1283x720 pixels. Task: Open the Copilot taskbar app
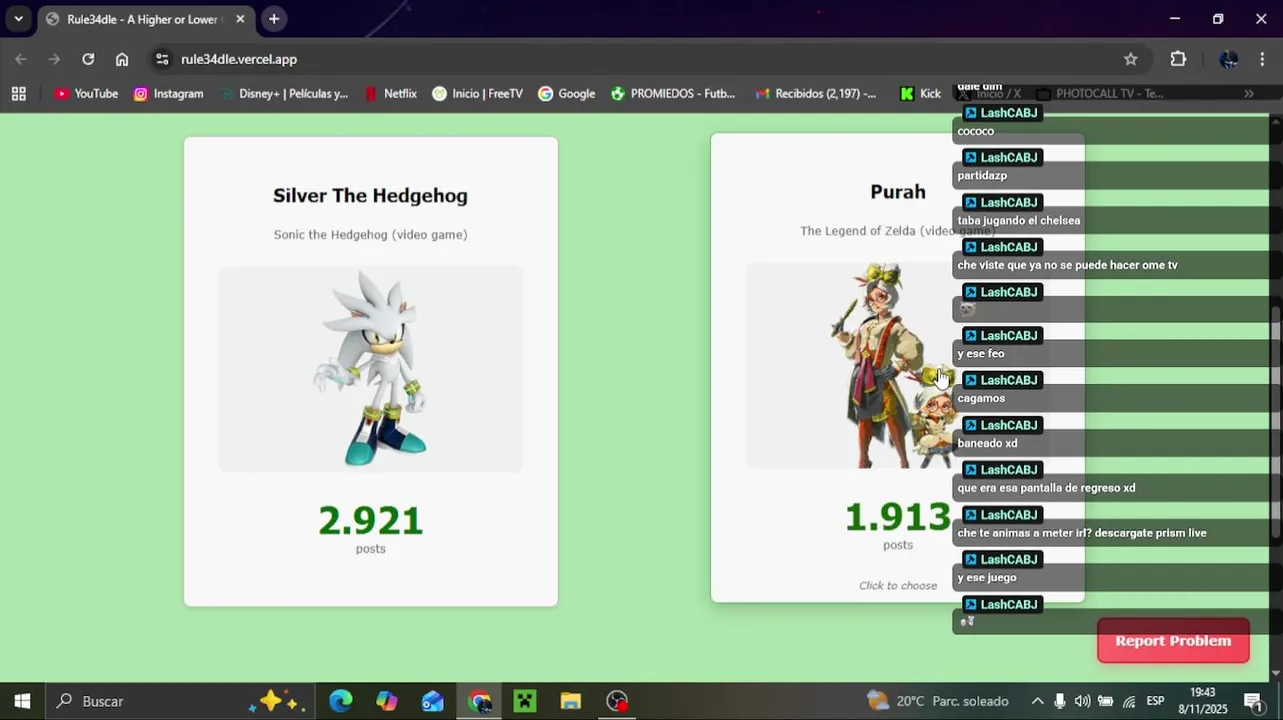pyautogui.click(x=386, y=701)
